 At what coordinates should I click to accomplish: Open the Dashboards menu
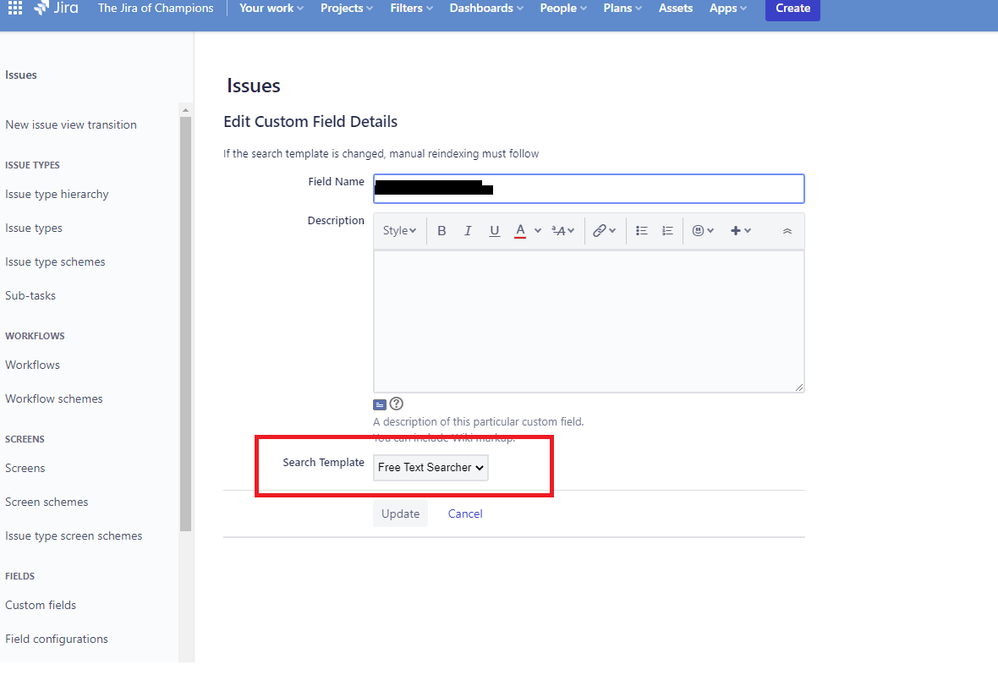(486, 8)
